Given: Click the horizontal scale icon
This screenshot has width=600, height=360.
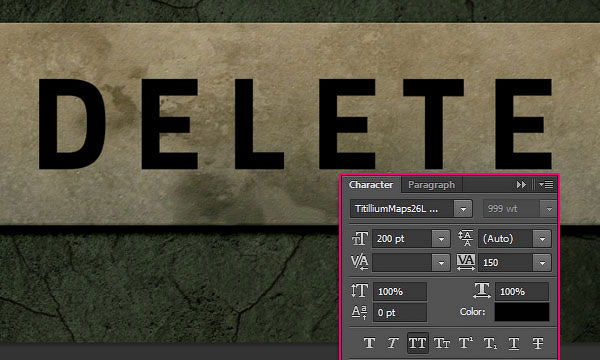Looking at the screenshot, I should 482,291.
